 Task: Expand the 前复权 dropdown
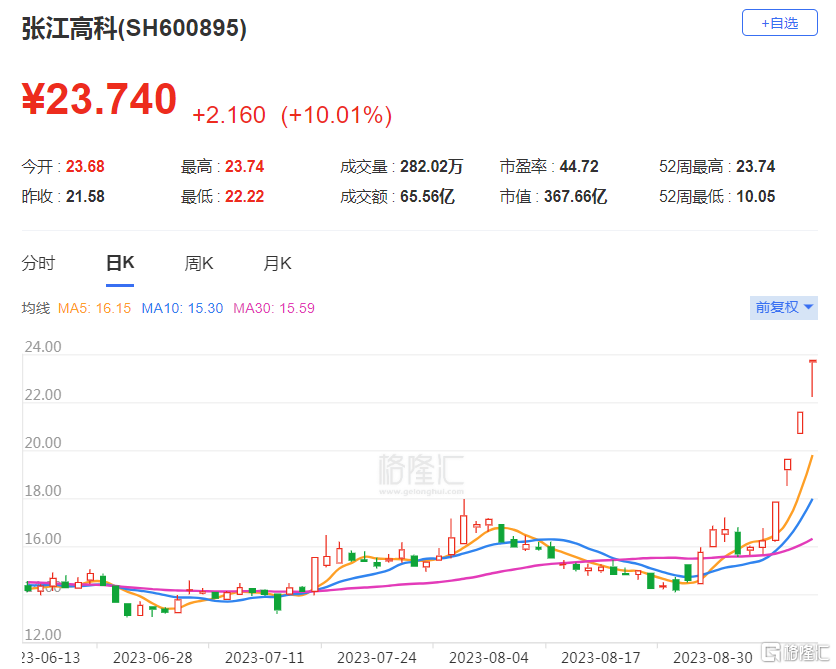pos(783,308)
